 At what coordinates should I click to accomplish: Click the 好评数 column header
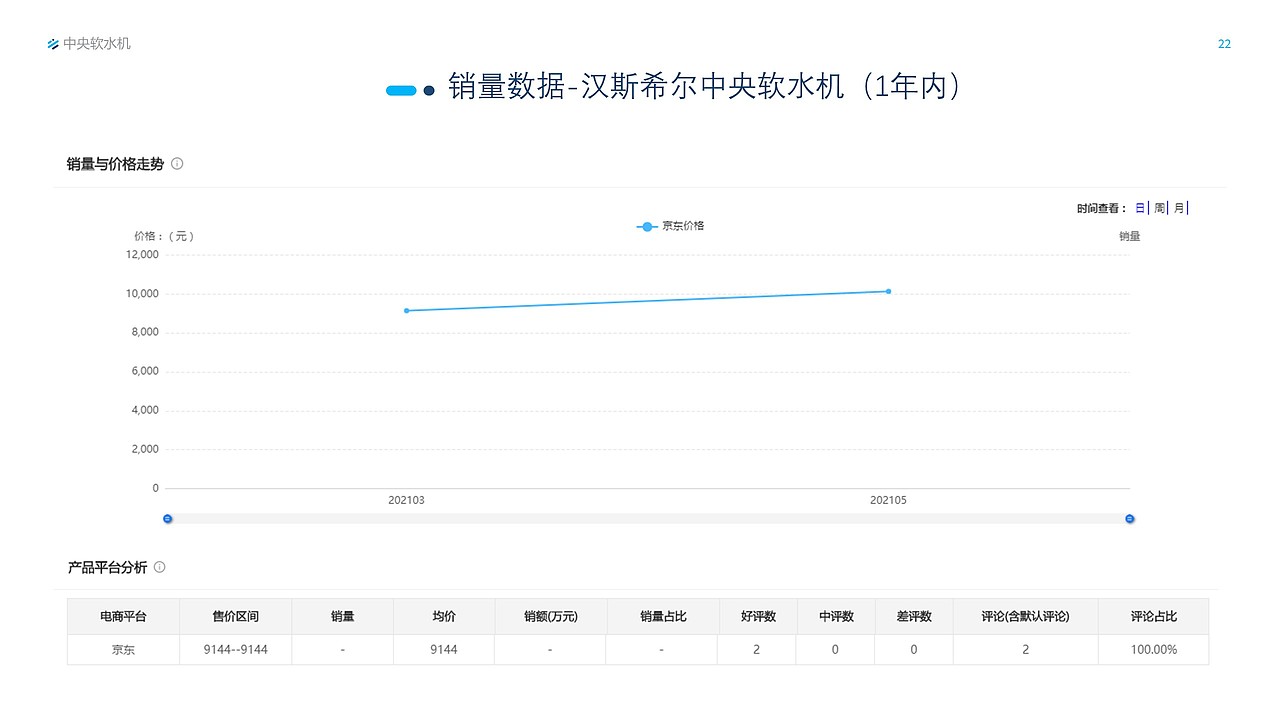pyautogui.click(x=758, y=616)
